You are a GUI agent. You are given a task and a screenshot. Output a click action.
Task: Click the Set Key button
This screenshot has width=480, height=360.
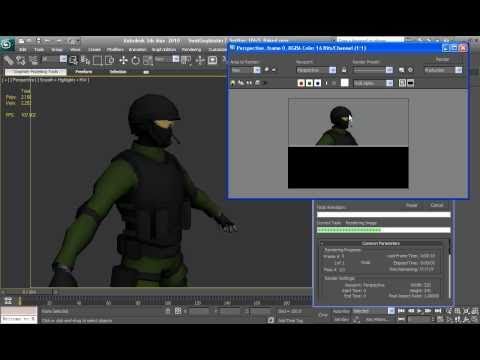pyautogui.click(x=341, y=319)
